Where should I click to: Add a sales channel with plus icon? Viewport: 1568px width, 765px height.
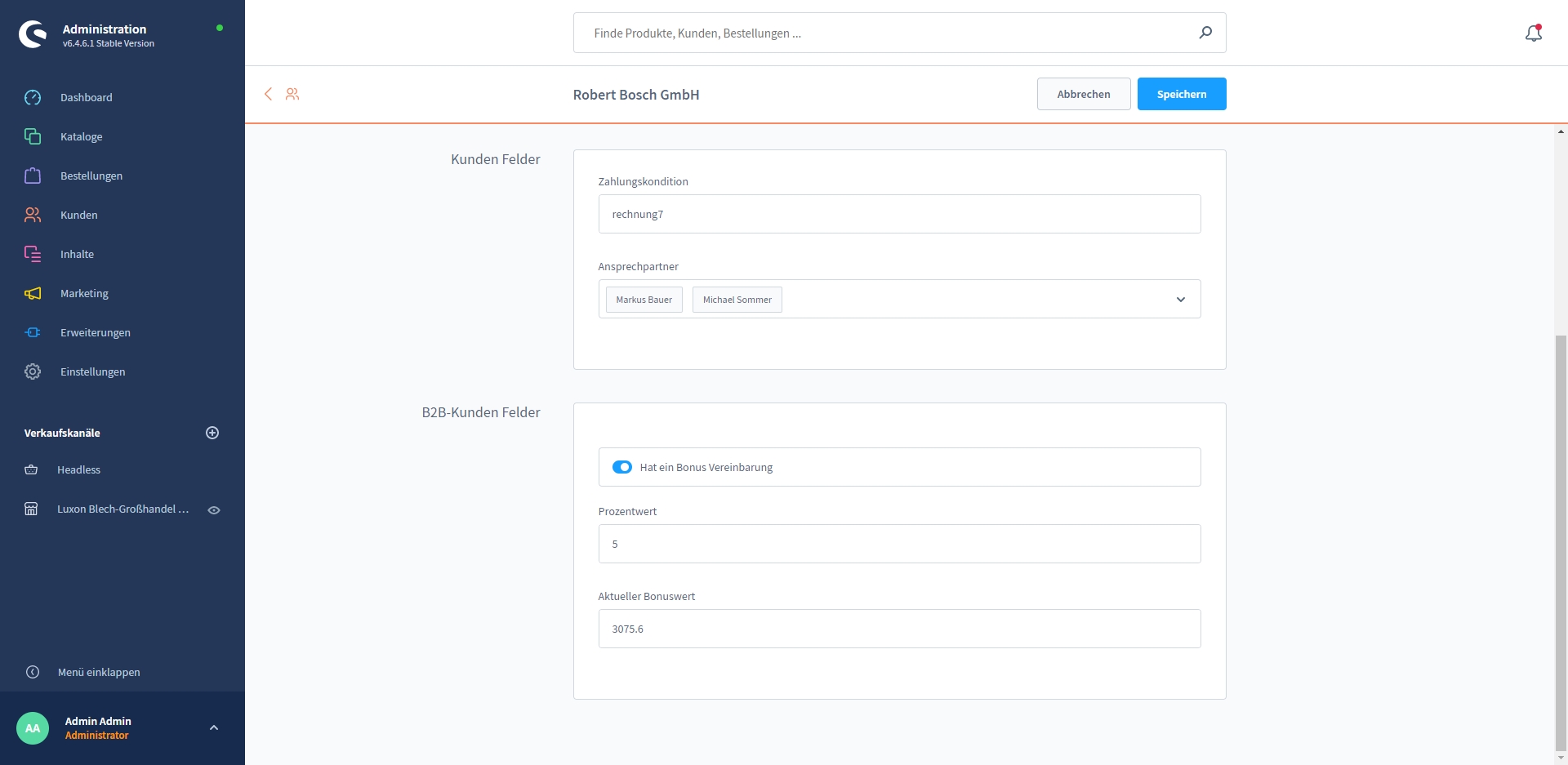[212, 433]
